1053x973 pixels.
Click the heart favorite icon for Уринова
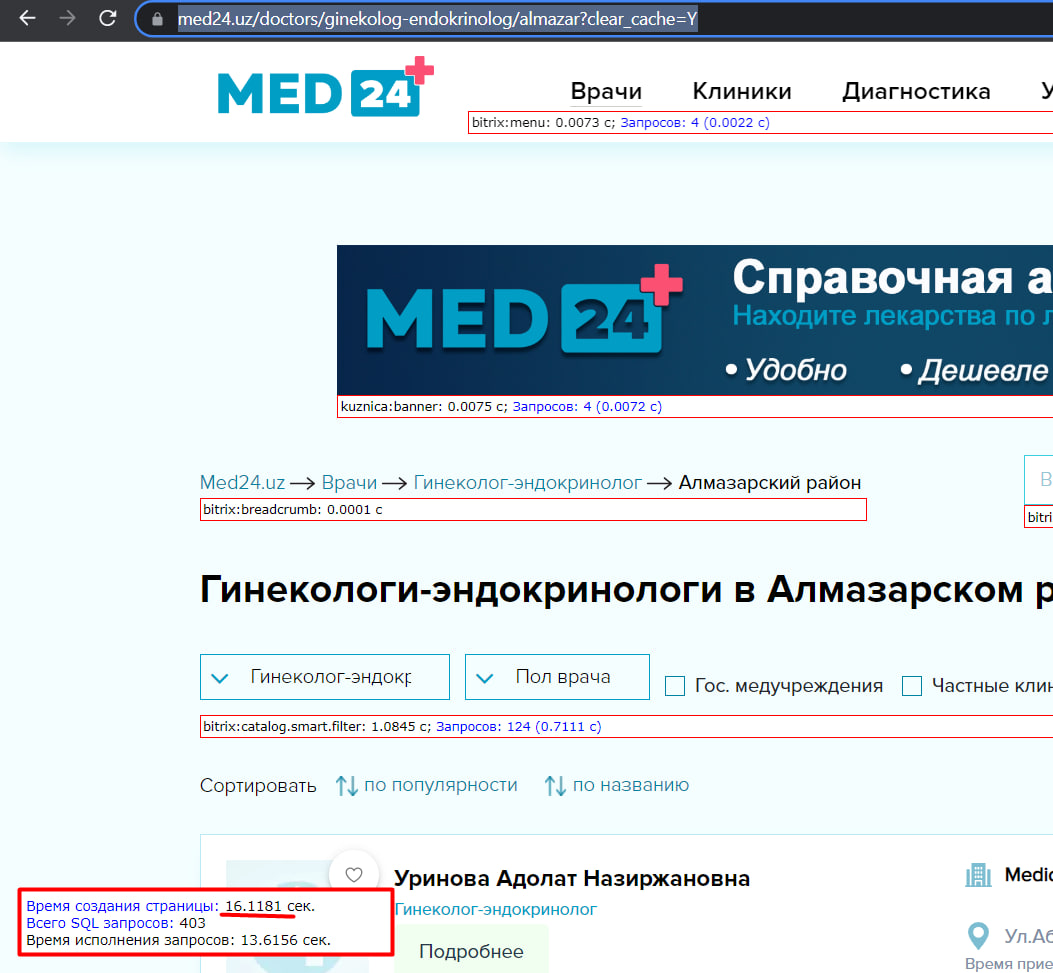354,874
